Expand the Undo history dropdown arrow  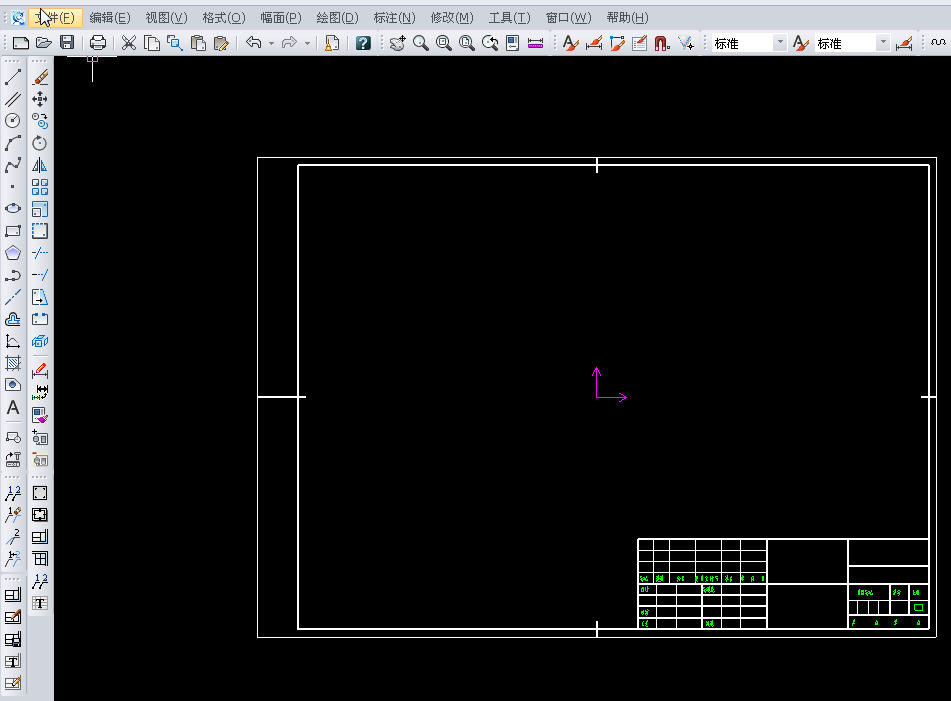271,43
